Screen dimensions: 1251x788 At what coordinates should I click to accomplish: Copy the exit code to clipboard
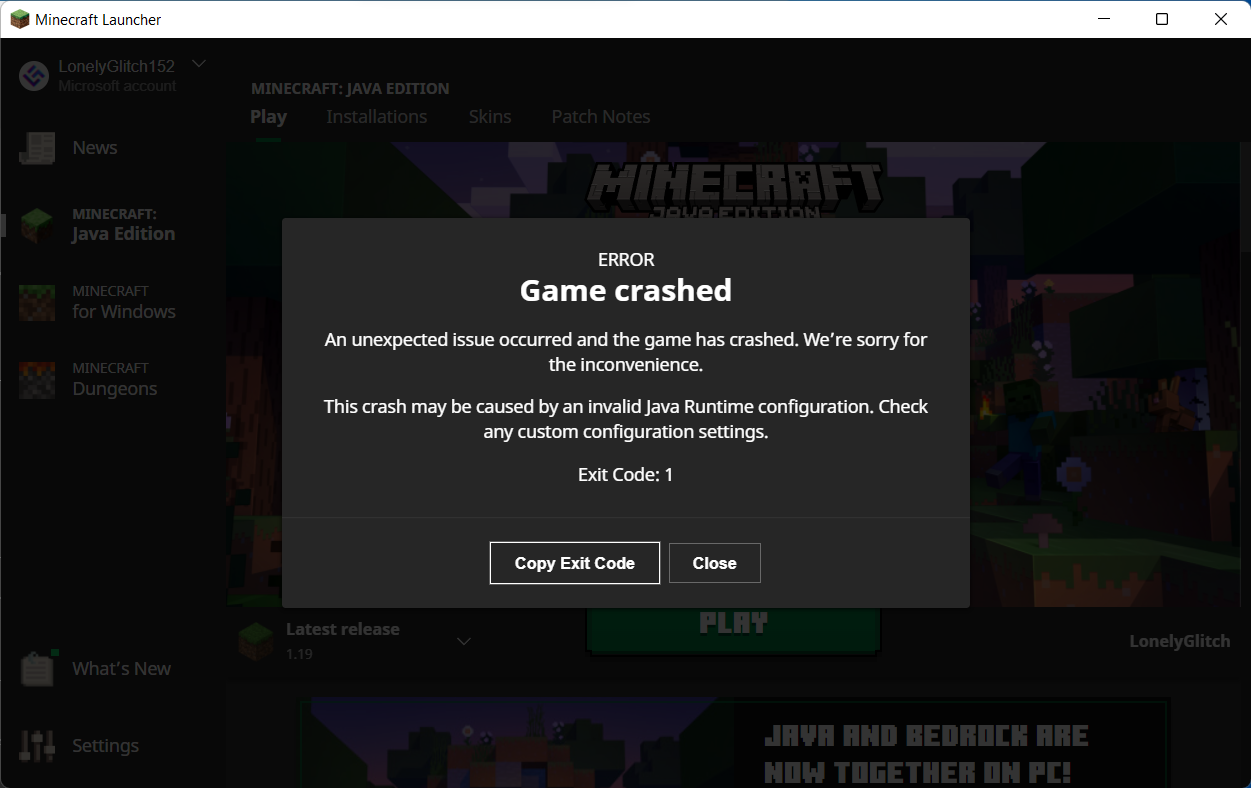pyautogui.click(x=575, y=563)
